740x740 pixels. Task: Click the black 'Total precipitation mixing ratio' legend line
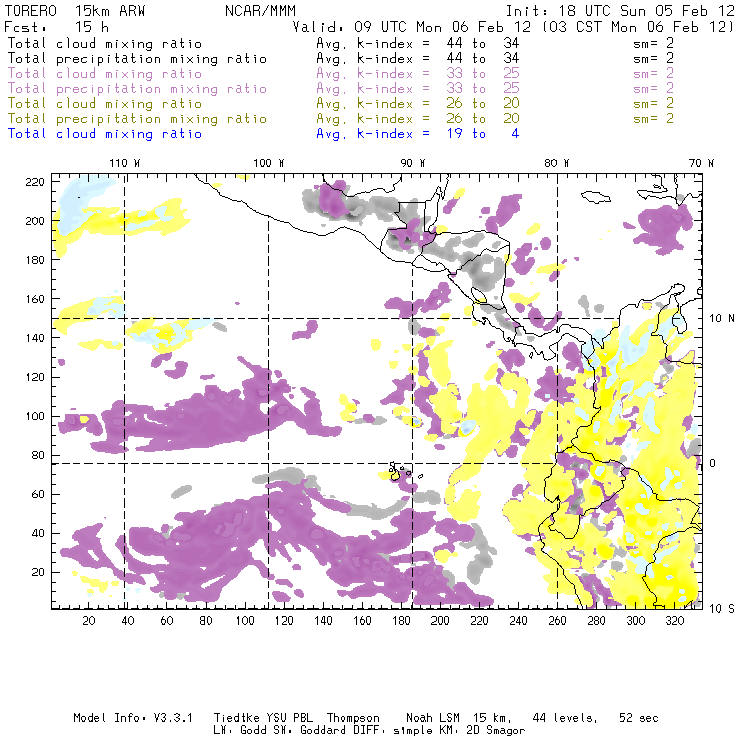tap(137, 59)
